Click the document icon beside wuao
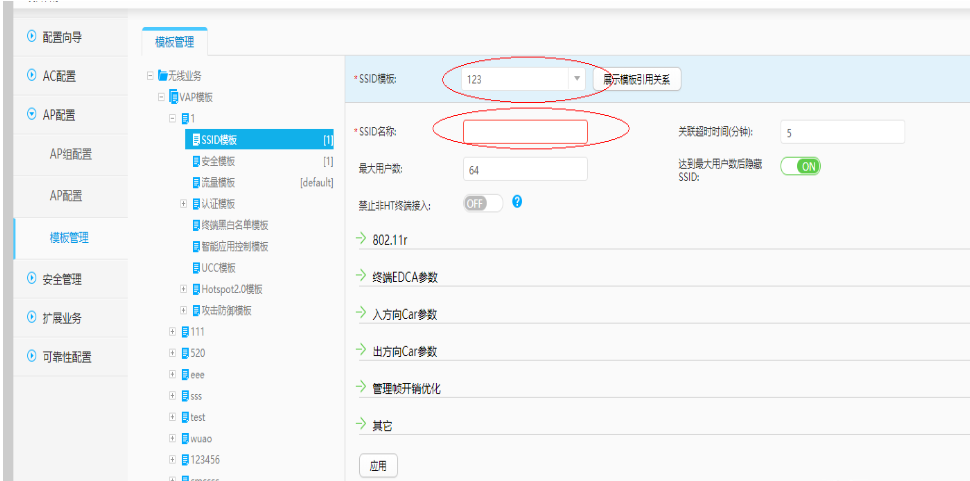Screen dimensions: 970x481 point(185,438)
